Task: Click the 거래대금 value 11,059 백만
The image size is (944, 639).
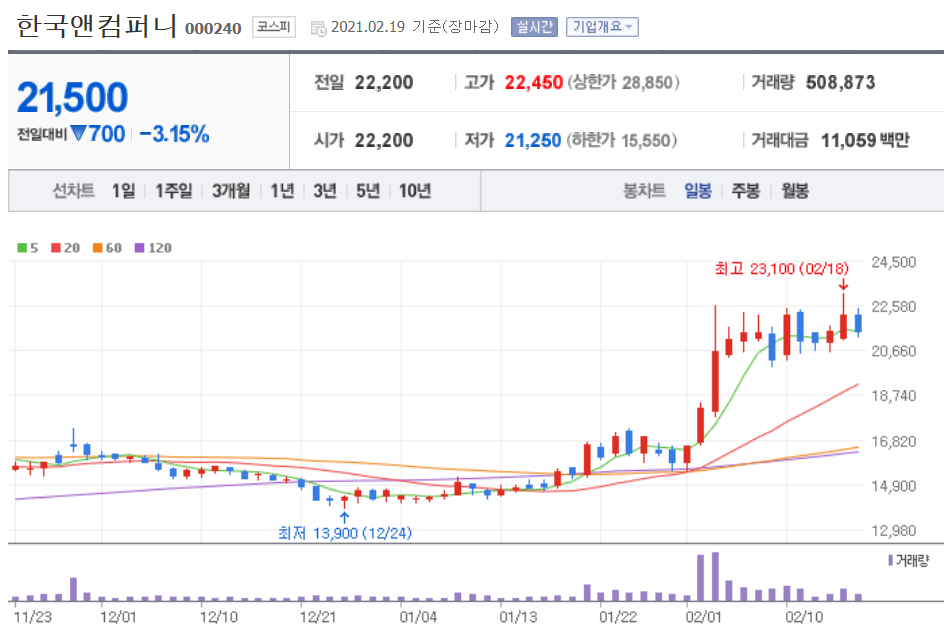Action: 865,140
